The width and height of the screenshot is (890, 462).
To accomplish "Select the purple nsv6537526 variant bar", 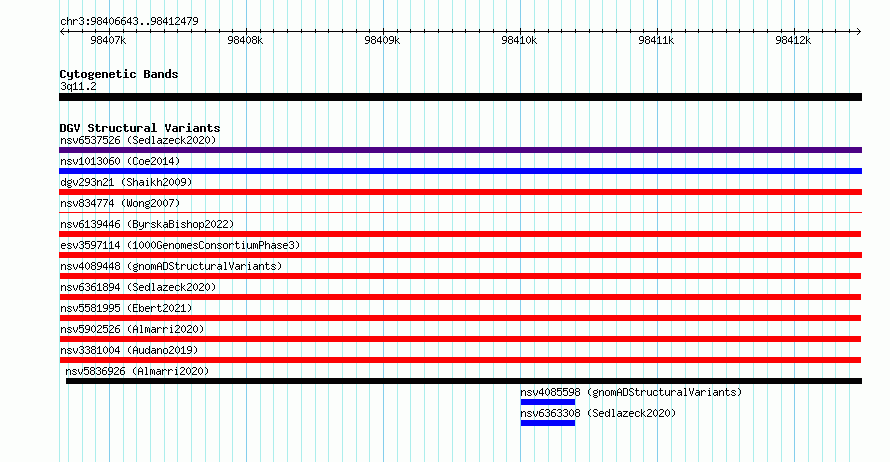I will pyautogui.click(x=460, y=150).
